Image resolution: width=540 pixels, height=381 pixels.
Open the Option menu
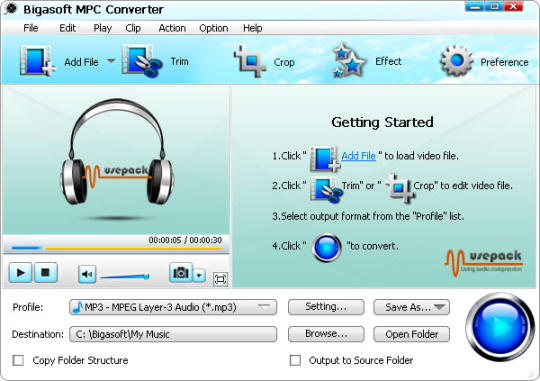click(214, 28)
